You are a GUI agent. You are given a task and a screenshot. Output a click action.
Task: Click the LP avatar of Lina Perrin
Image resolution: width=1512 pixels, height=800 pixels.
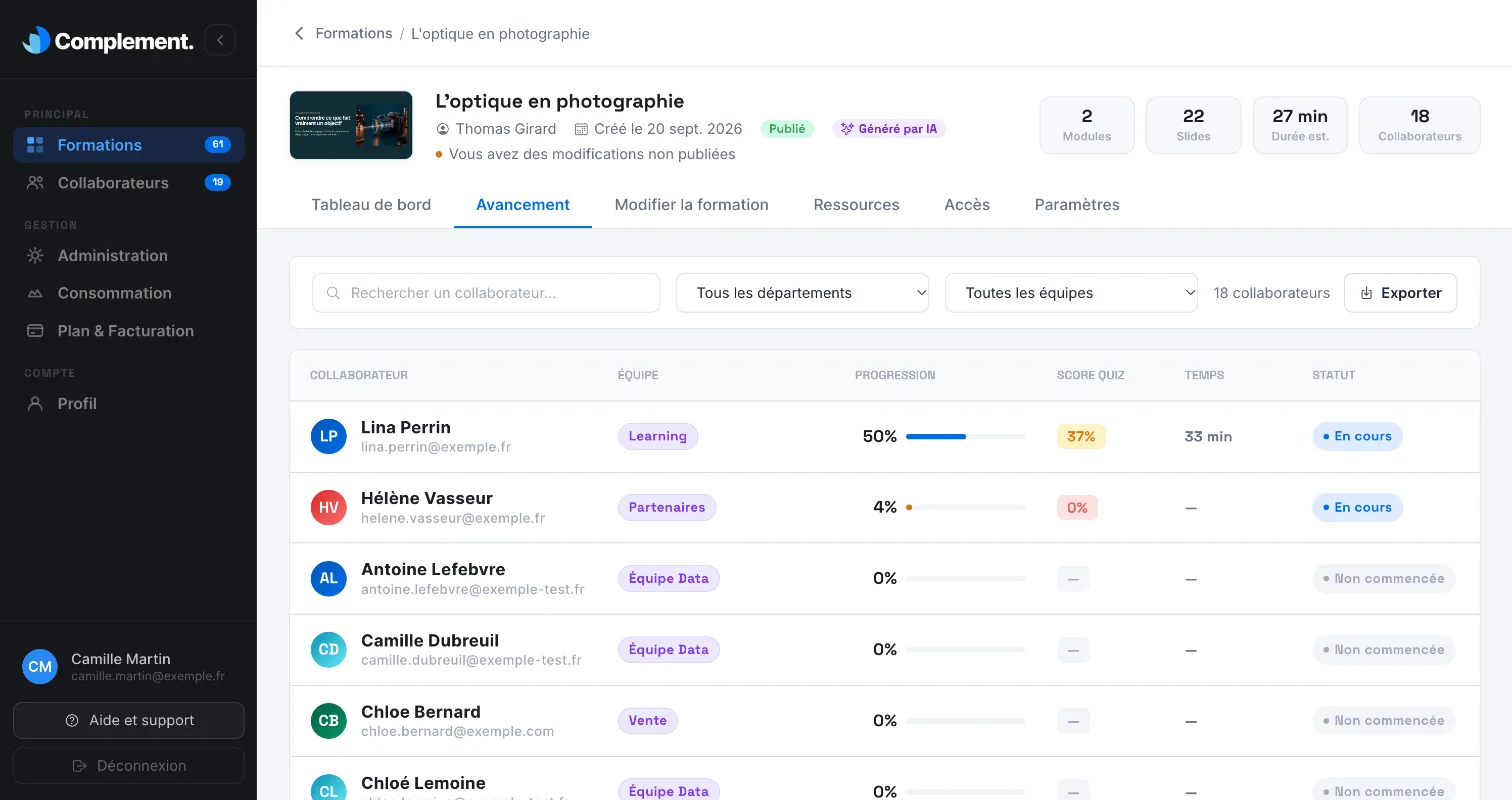click(328, 437)
